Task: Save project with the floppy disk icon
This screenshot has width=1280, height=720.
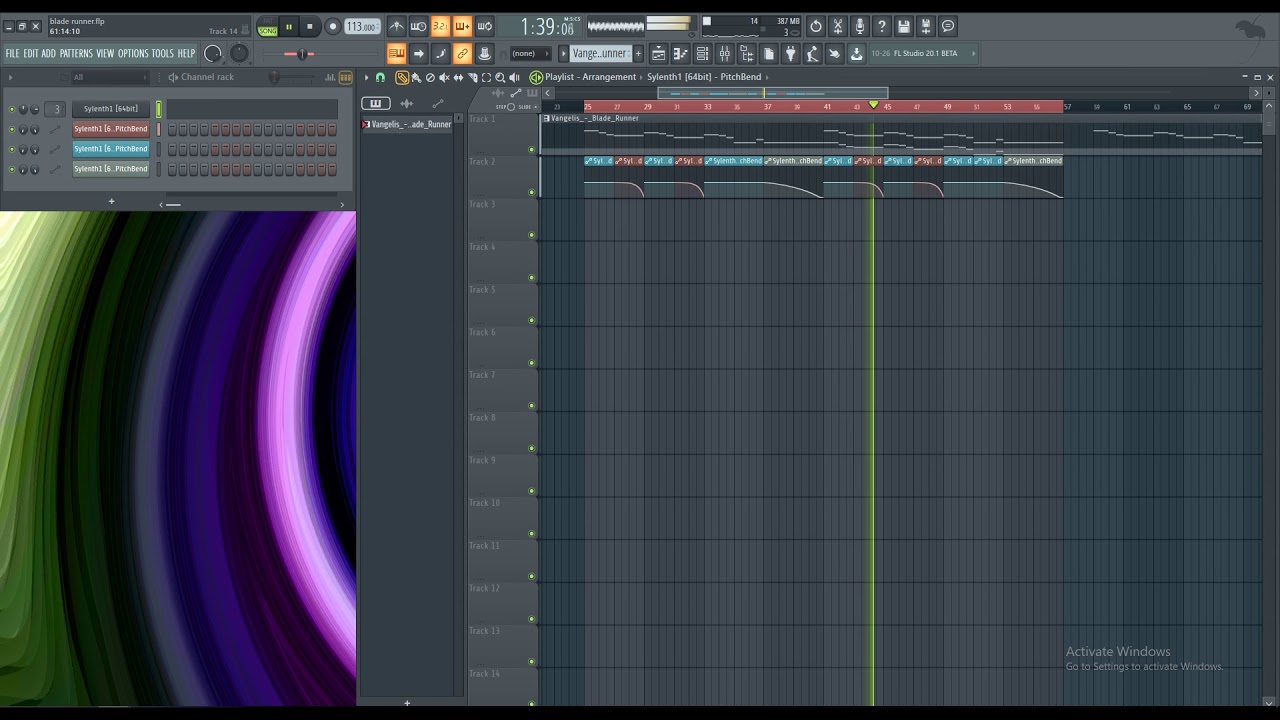Action: (x=904, y=27)
